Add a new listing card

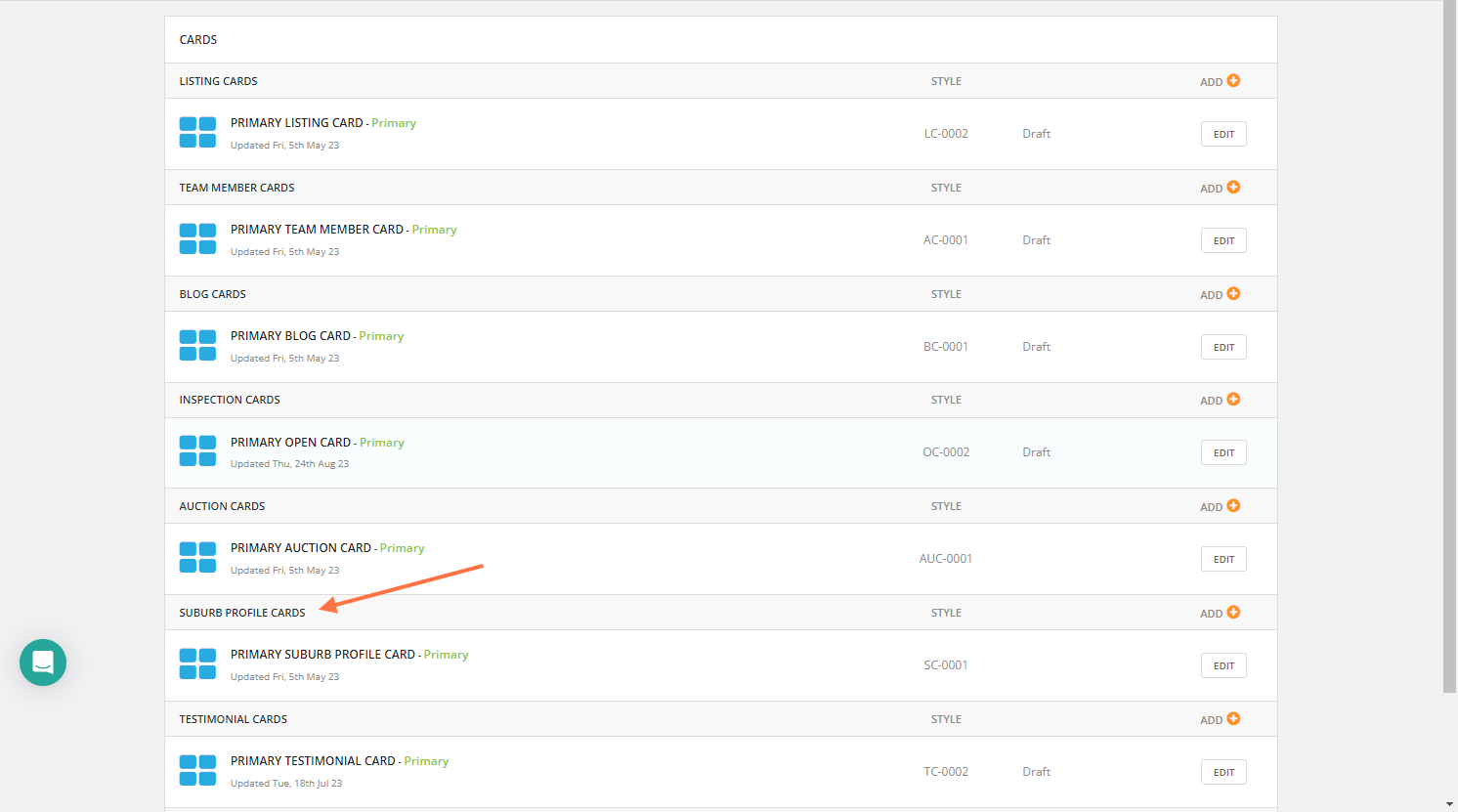point(1220,81)
